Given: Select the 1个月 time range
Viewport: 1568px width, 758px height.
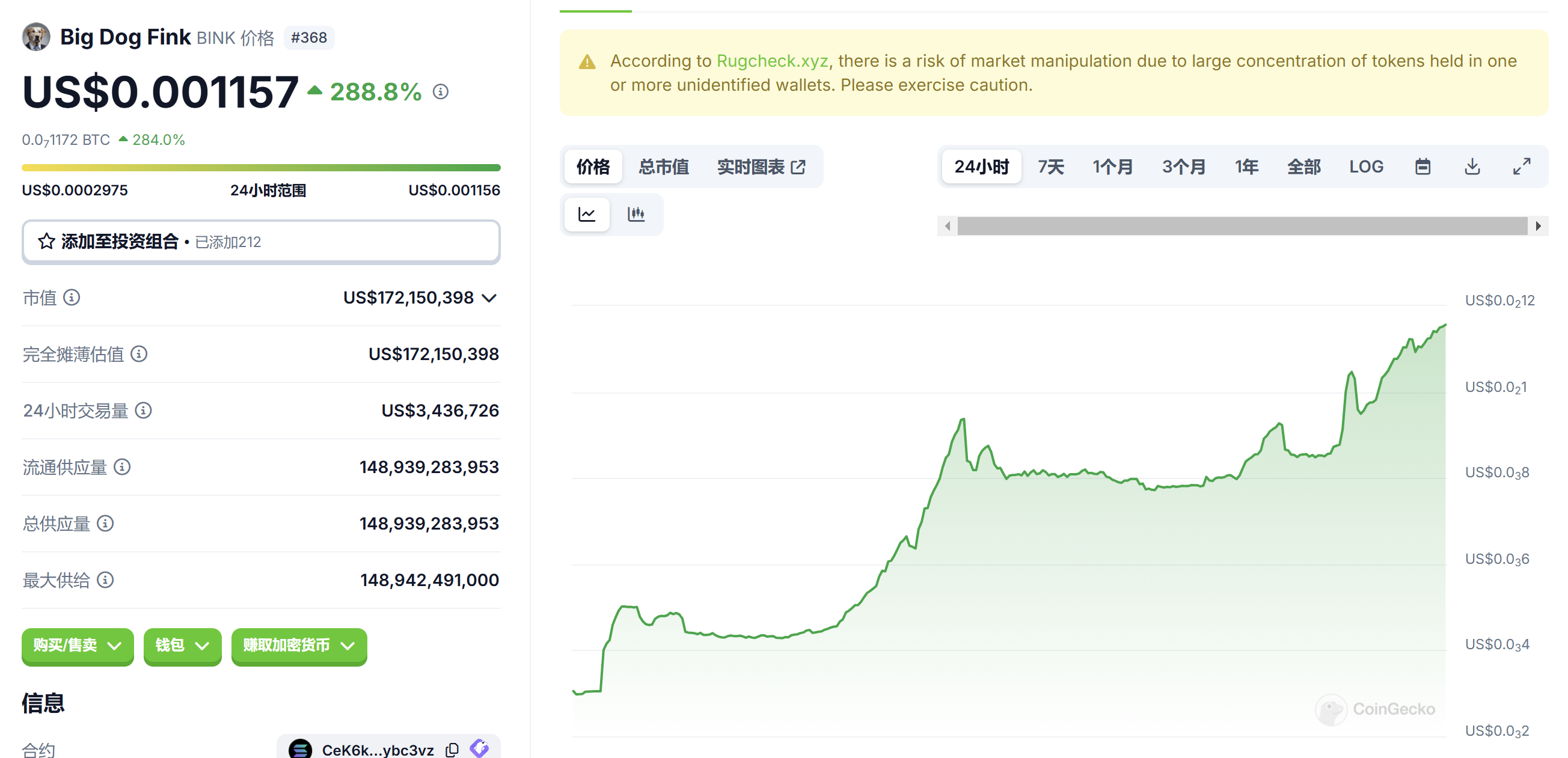Looking at the screenshot, I should click(1113, 167).
